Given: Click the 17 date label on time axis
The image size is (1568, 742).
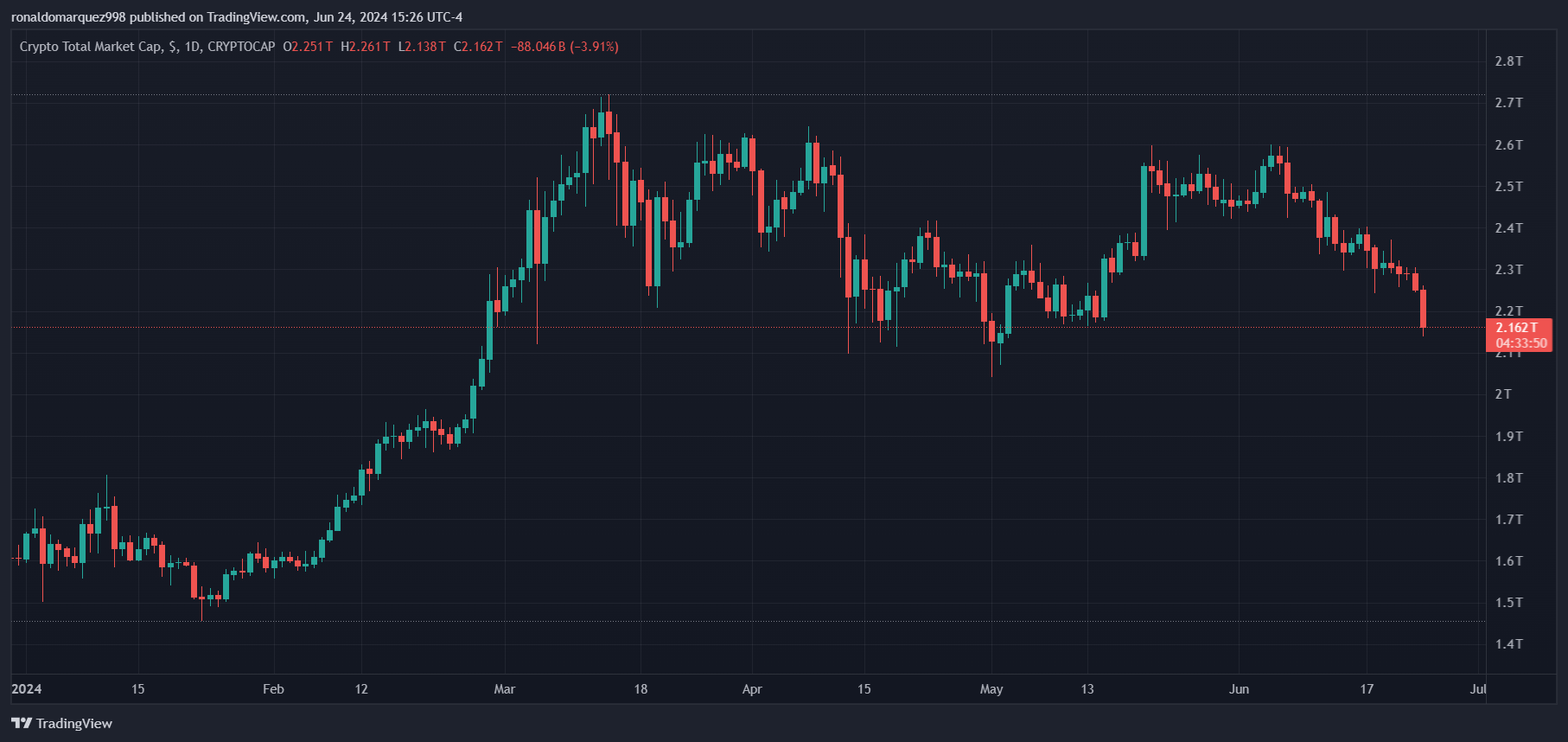Looking at the screenshot, I should [1367, 689].
